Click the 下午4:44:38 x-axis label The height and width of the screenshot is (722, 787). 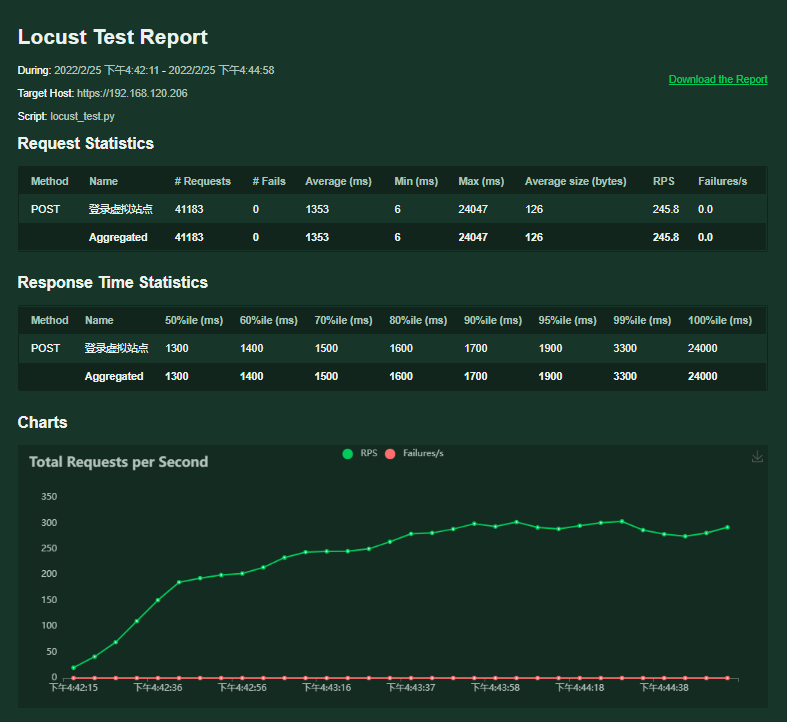pos(664,688)
